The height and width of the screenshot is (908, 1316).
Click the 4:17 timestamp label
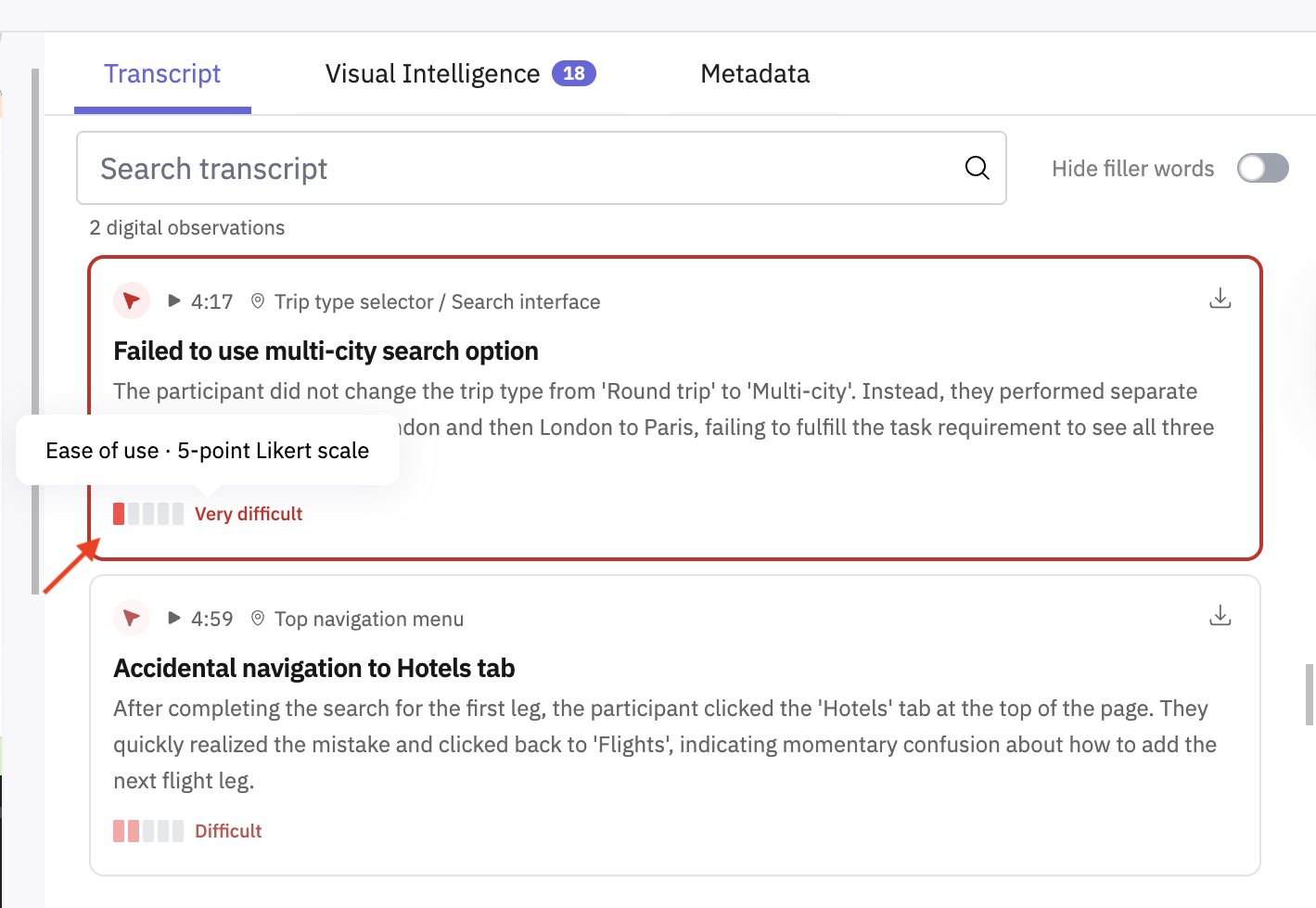(x=211, y=301)
